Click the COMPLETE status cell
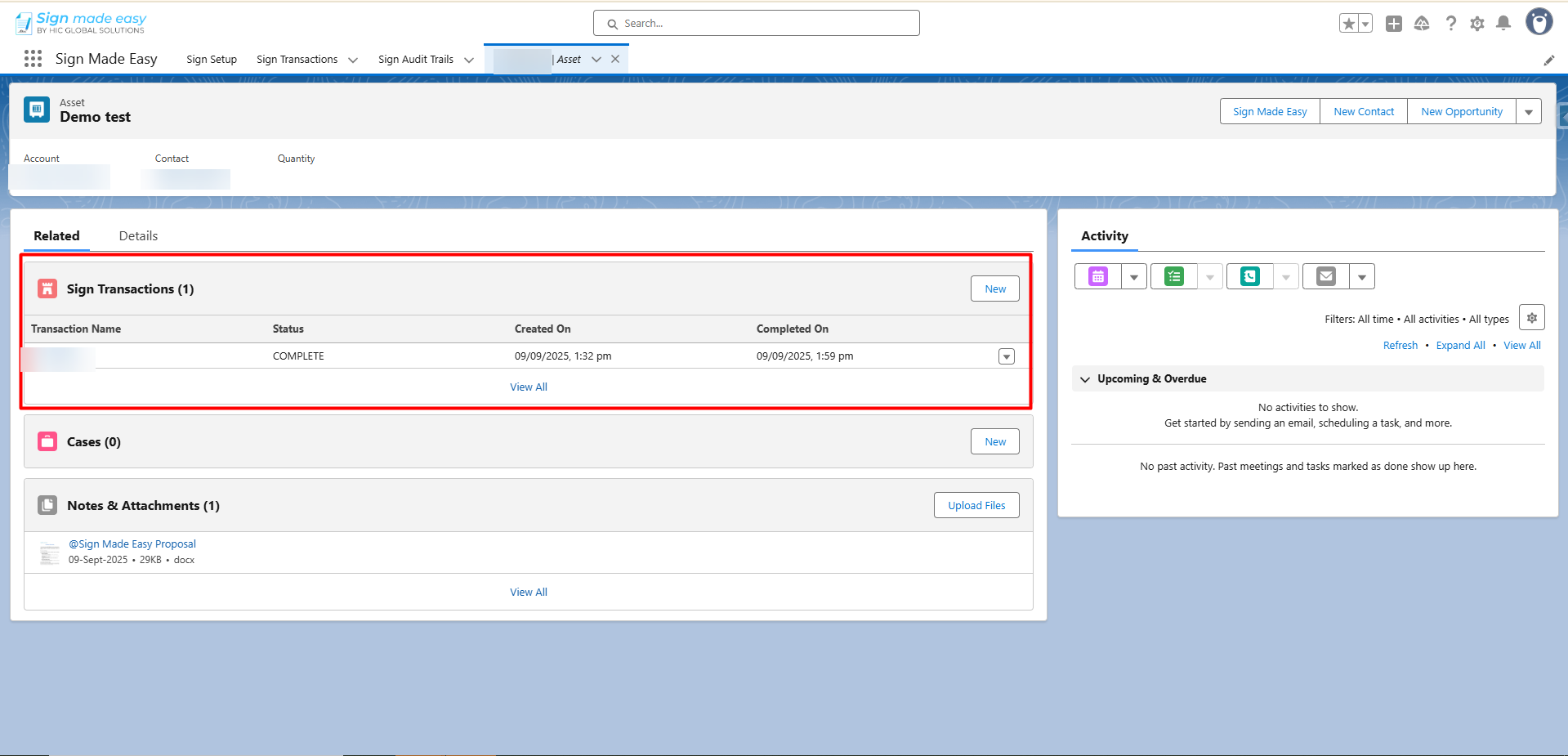This screenshot has width=1568, height=756. point(298,356)
